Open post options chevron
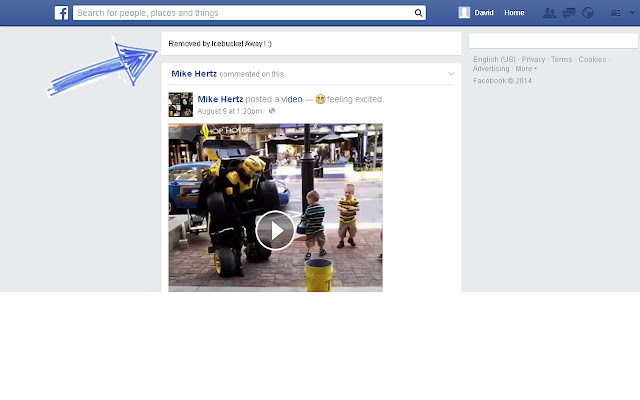 [x=451, y=74]
